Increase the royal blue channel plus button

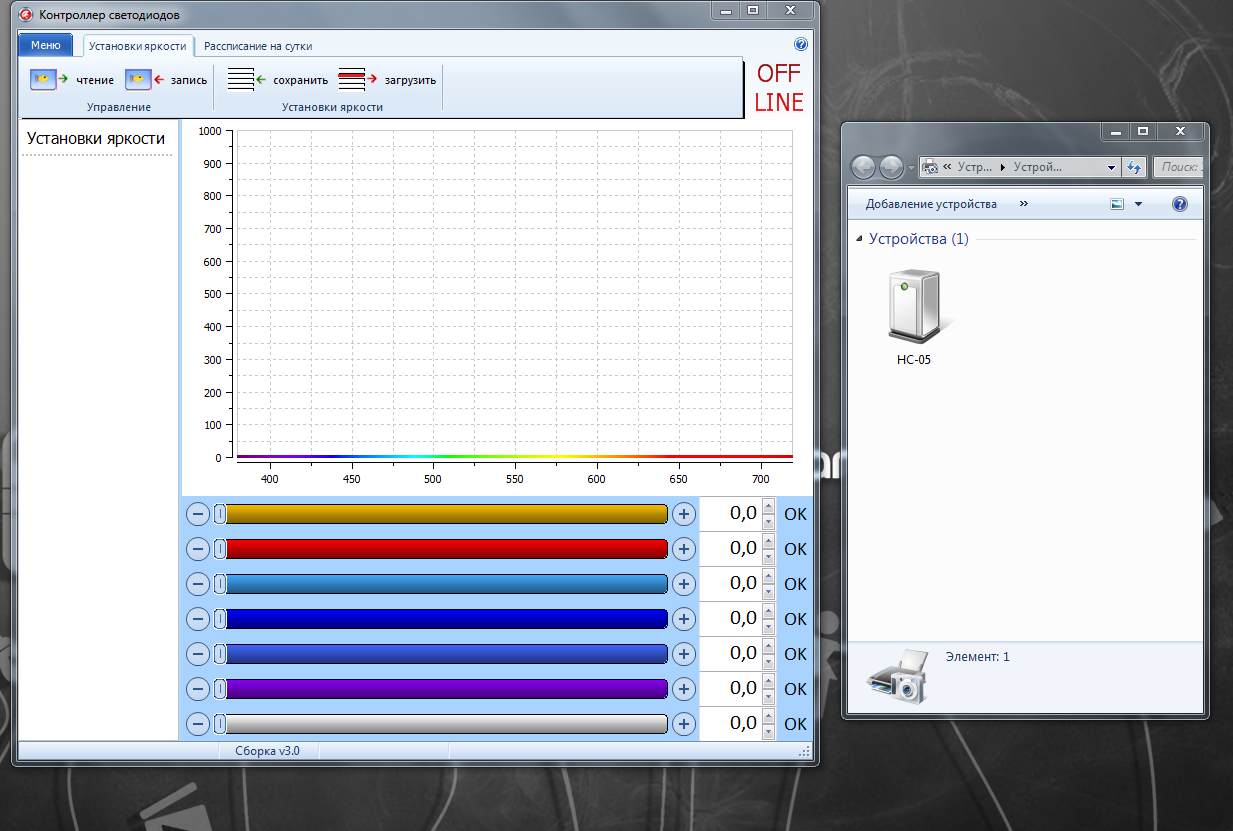(x=683, y=654)
